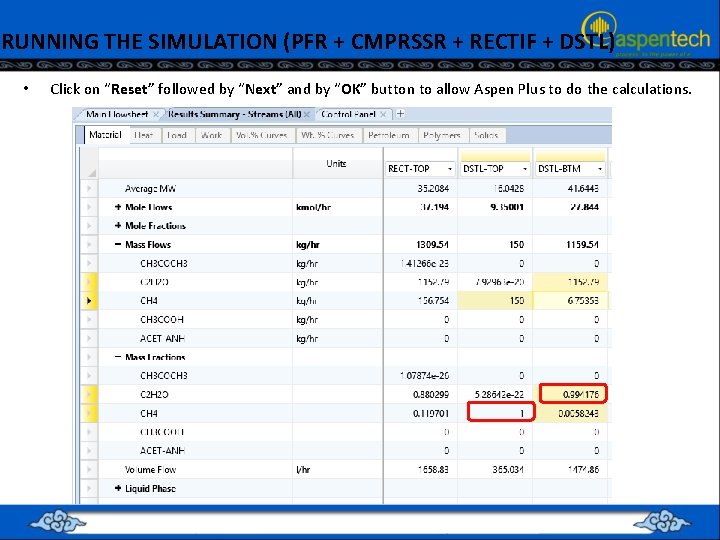Image resolution: width=720 pixels, height=540 pixels.
Task: Click kmol/hr unit of Mole Flows row
Action: [x=314, y=207]
